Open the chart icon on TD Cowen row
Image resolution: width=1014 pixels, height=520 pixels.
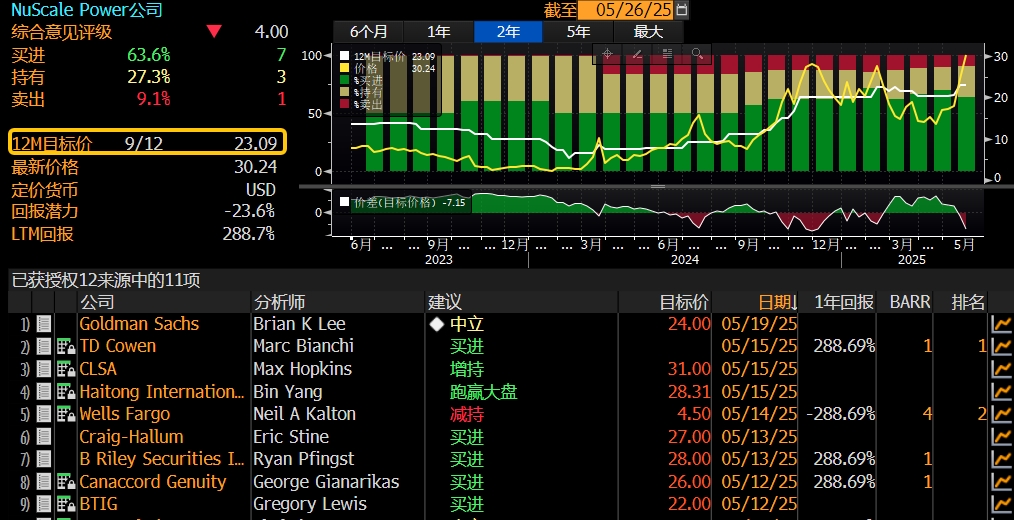[1002, 347]
